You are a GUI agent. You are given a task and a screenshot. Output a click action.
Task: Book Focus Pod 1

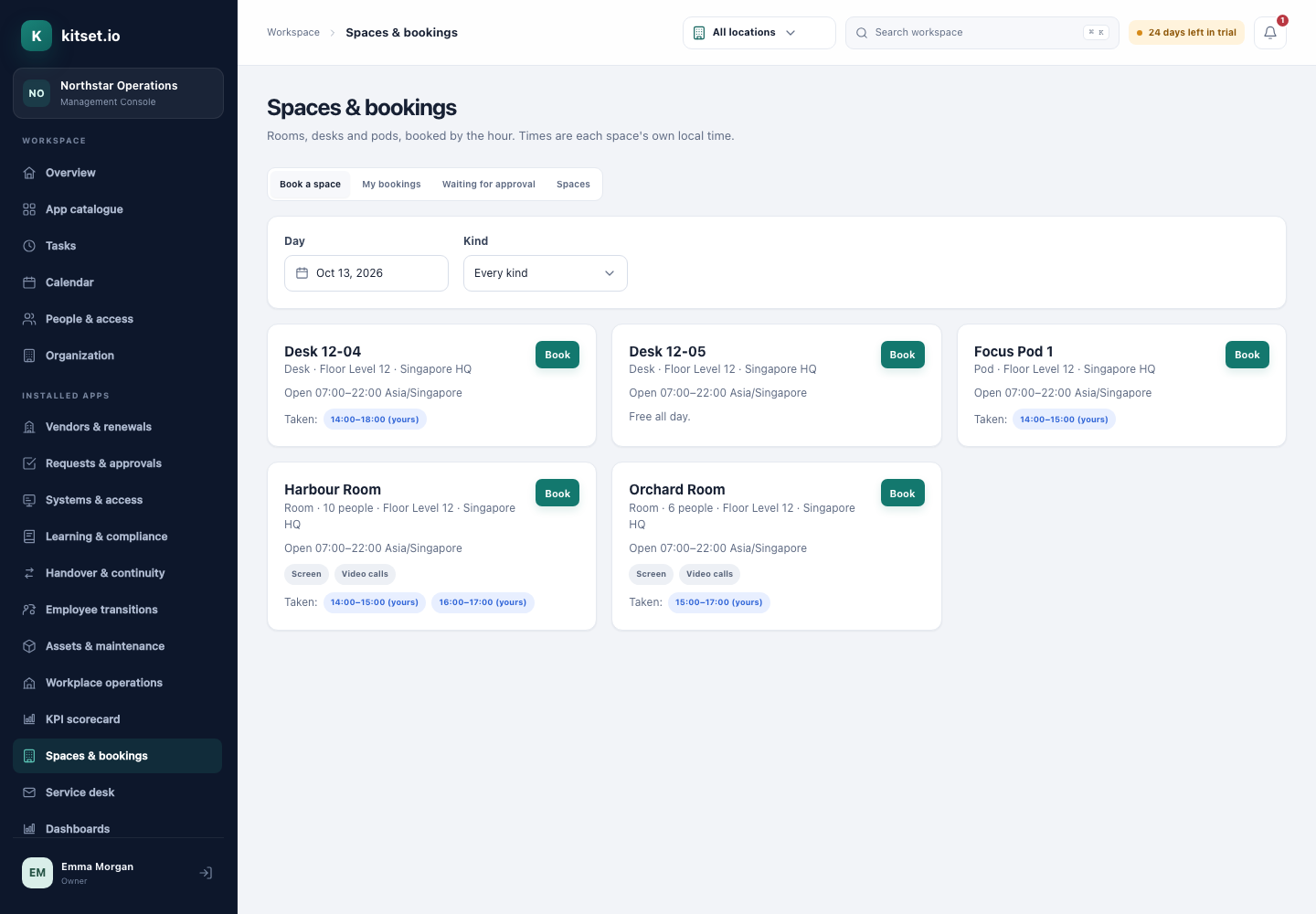pos(1247,355)
